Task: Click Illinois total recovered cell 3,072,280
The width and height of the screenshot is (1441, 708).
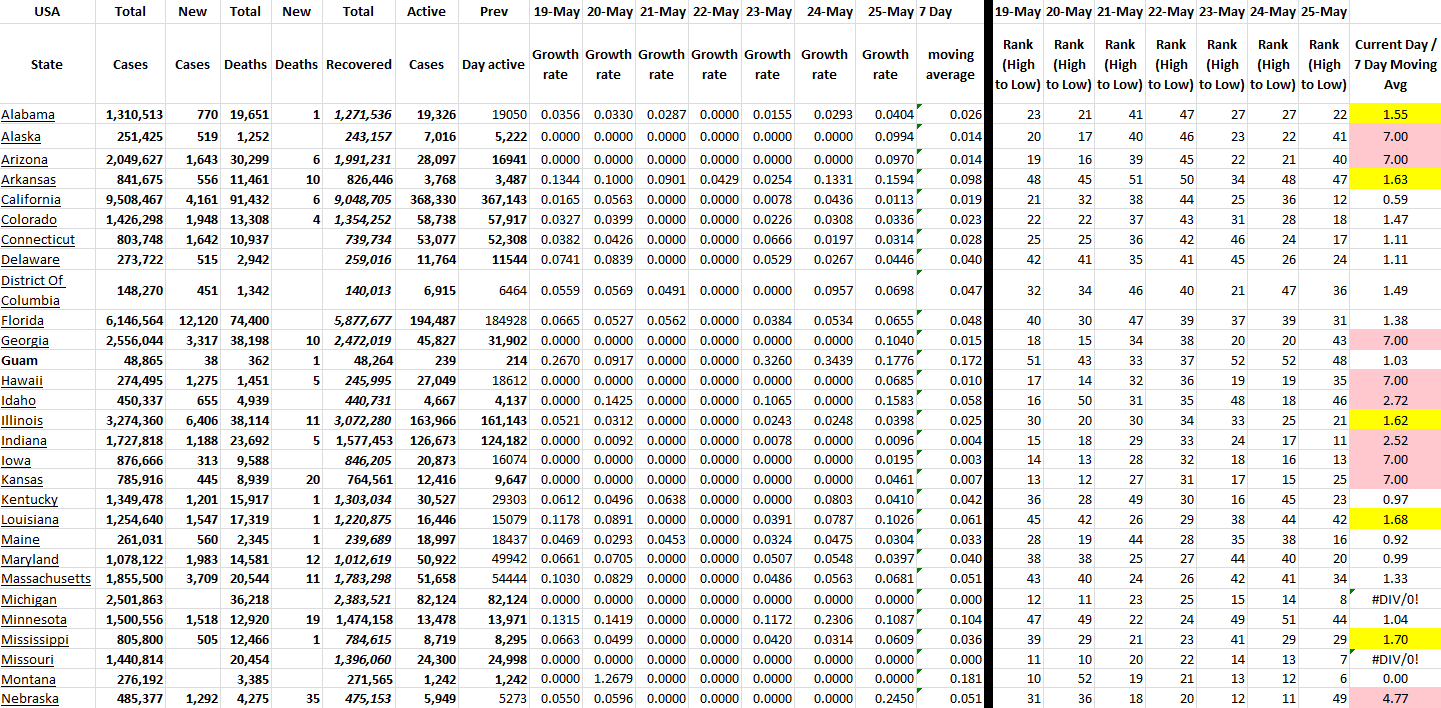Action: click(358, 421)
